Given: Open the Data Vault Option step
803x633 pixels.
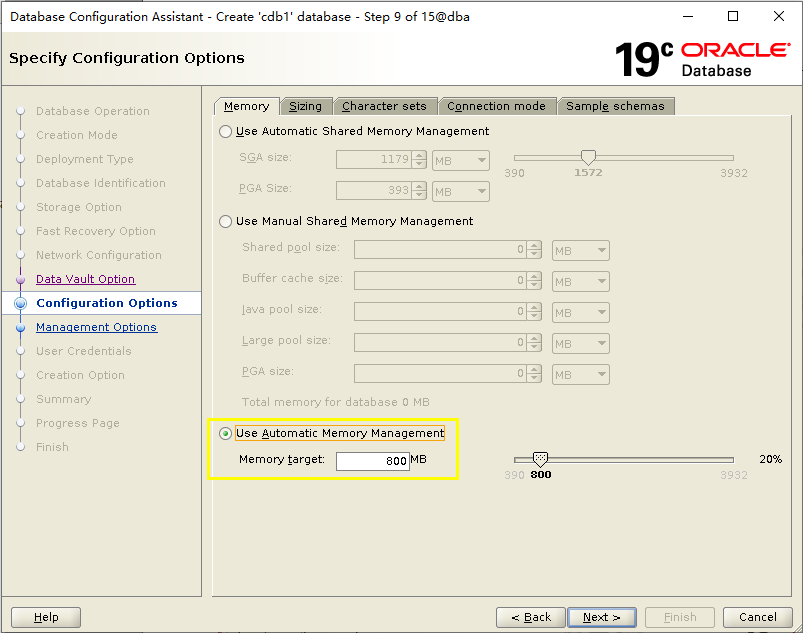Looking at the screenshot, I should point(86,279).
